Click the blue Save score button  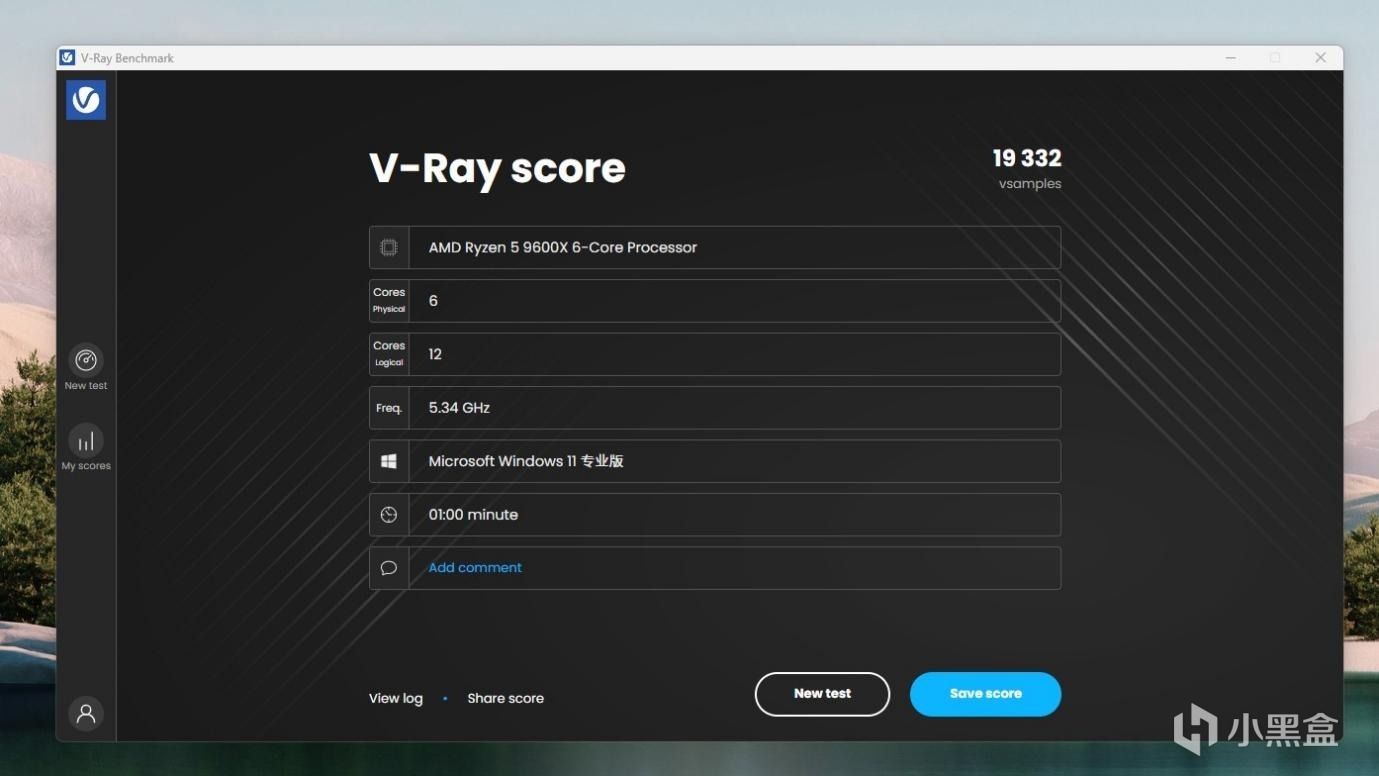pyautogui.click(x=985, y=694)
